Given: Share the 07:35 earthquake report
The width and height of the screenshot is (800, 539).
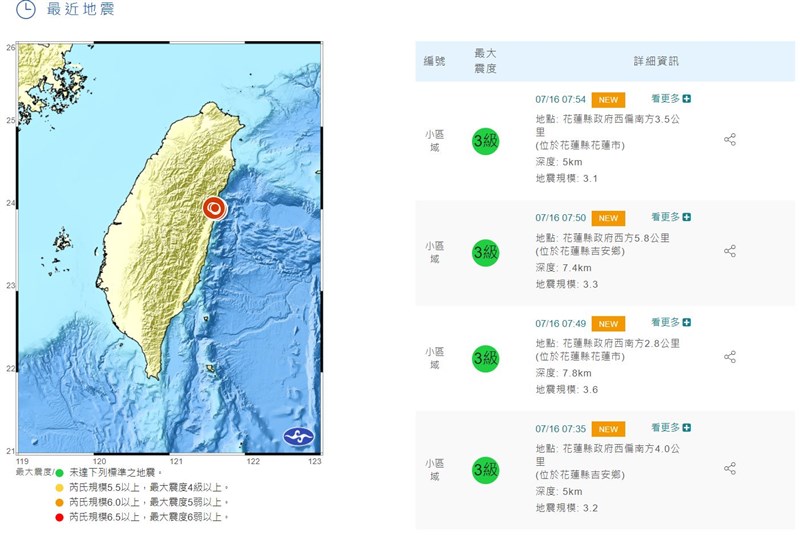Looking at the screenshot, I should (729, 468).
